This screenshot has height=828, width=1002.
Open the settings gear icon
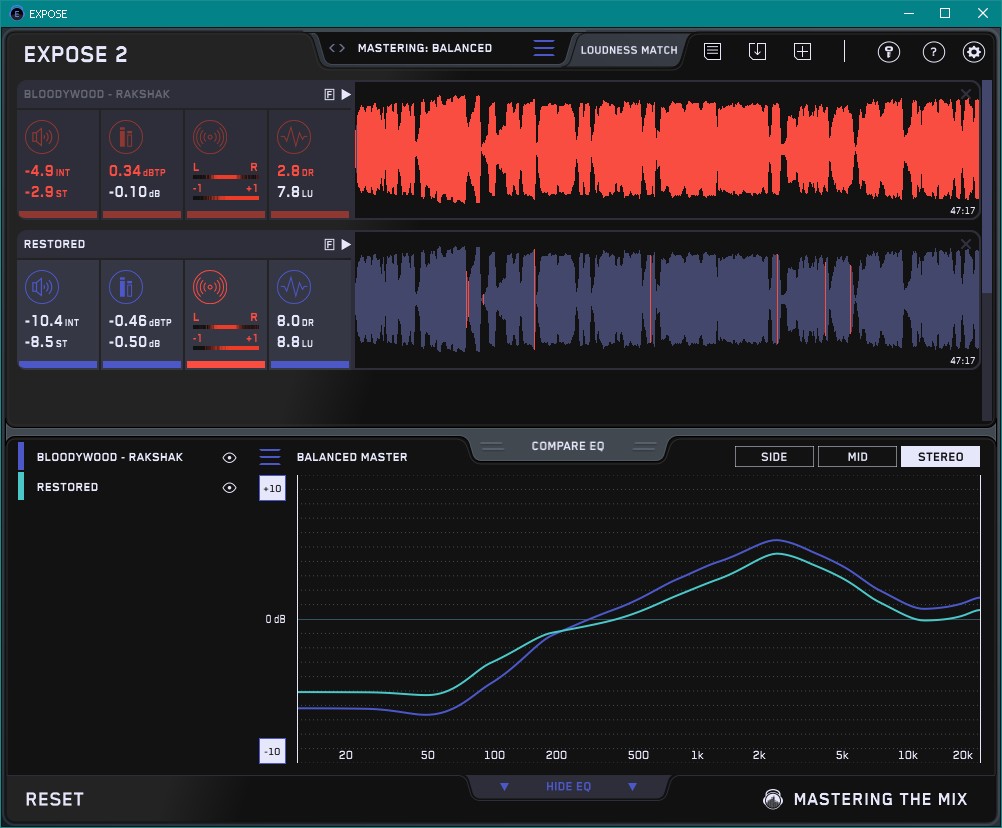pyautogui.click(x=973, y=52)
